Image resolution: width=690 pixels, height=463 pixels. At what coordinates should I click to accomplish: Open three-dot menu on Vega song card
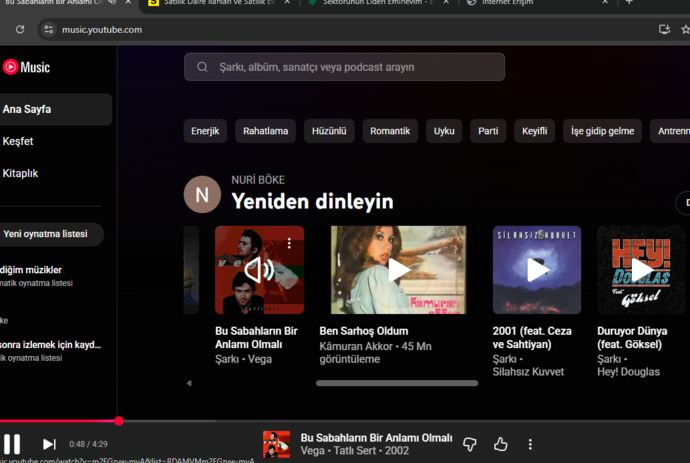[289, 243]
